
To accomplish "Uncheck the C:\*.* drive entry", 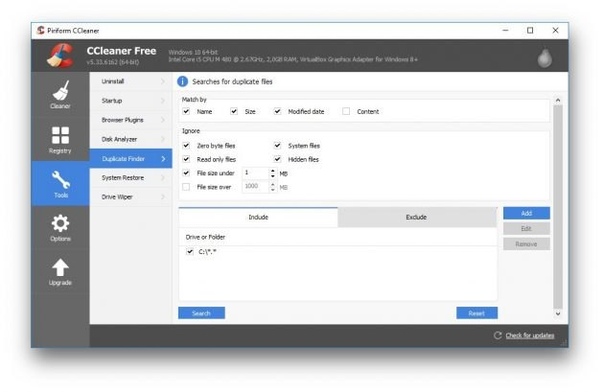I will coord(190,252).
